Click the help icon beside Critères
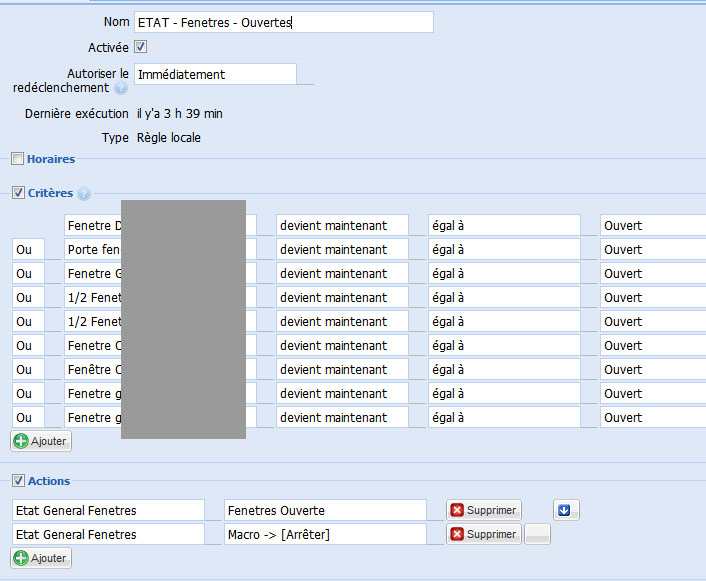The width and height of the screenshot is (706, 581). (x=84, y=194)
